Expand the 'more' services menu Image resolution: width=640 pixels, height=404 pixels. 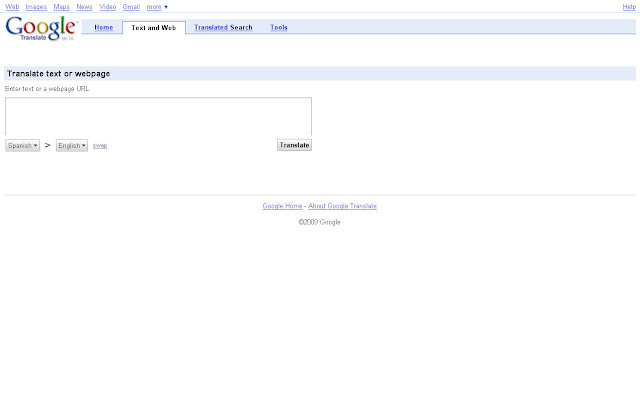(x=157, y=7)
